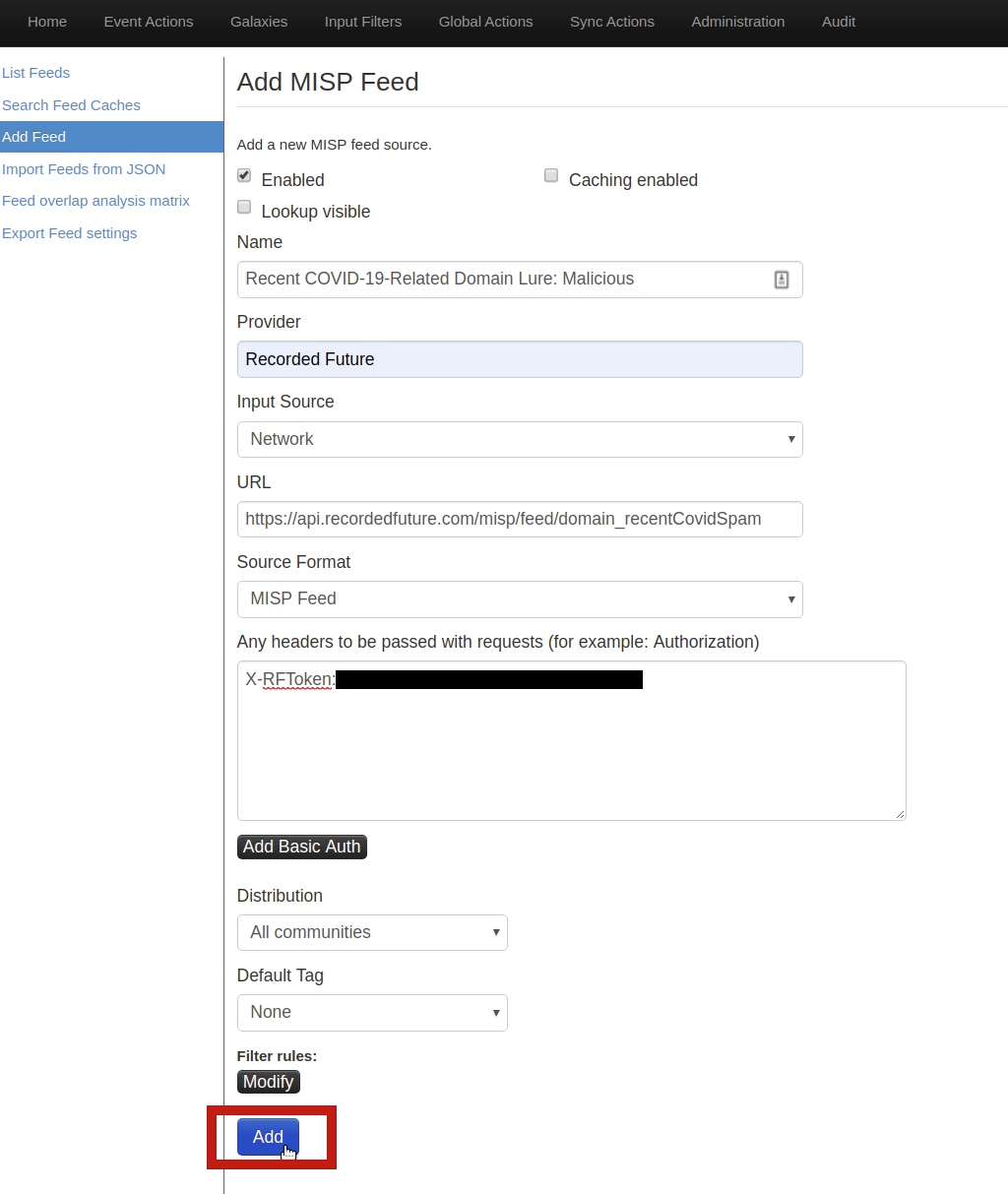Enable the Caching enabled checkbox
The width and height of the screenshot is (1008, 1194).
click(551, 175)
